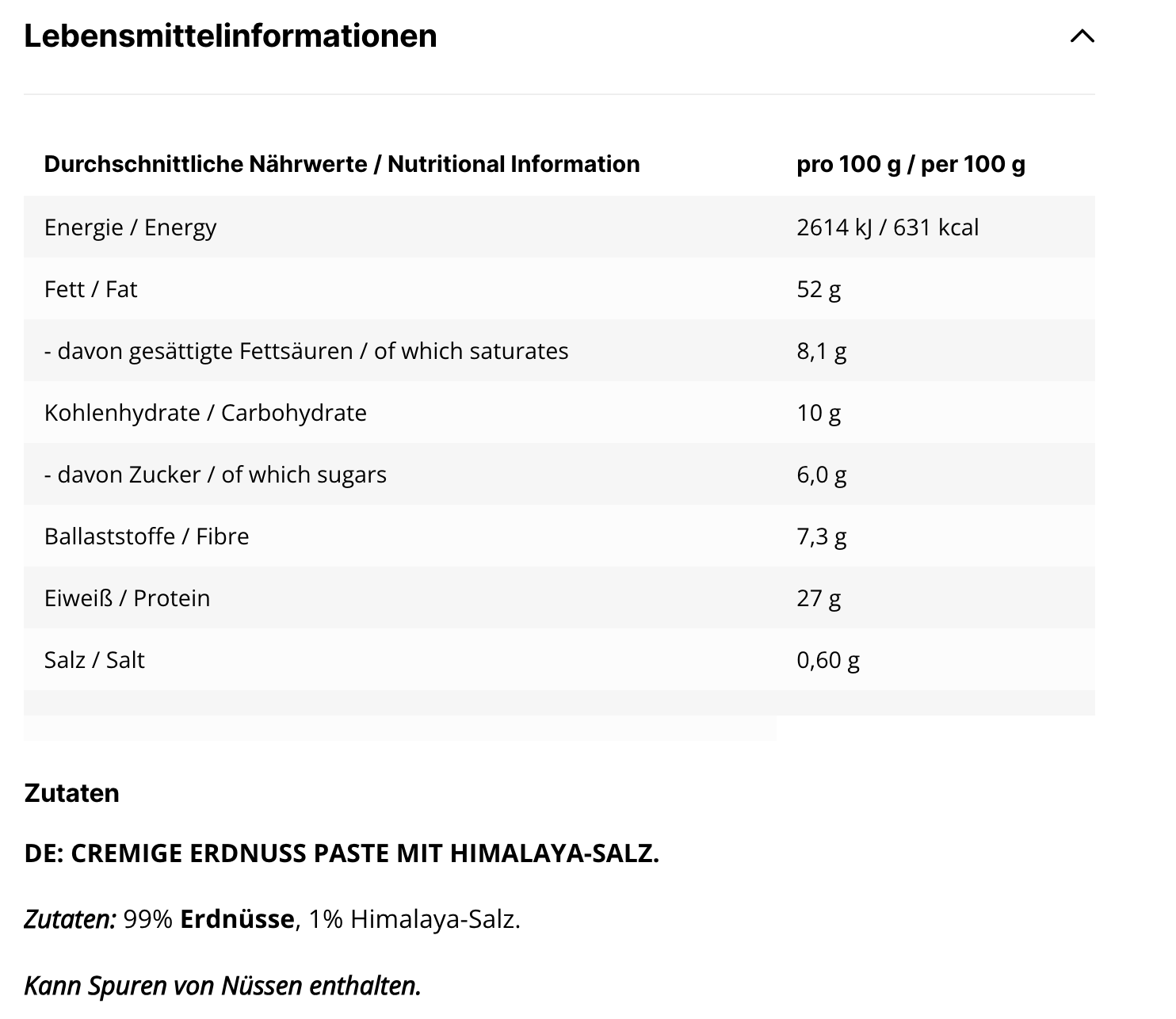1176x1019 pixels.
Task: Select the Kohlenhydrate / Carbohydrate row label
Action: [205, 413]
